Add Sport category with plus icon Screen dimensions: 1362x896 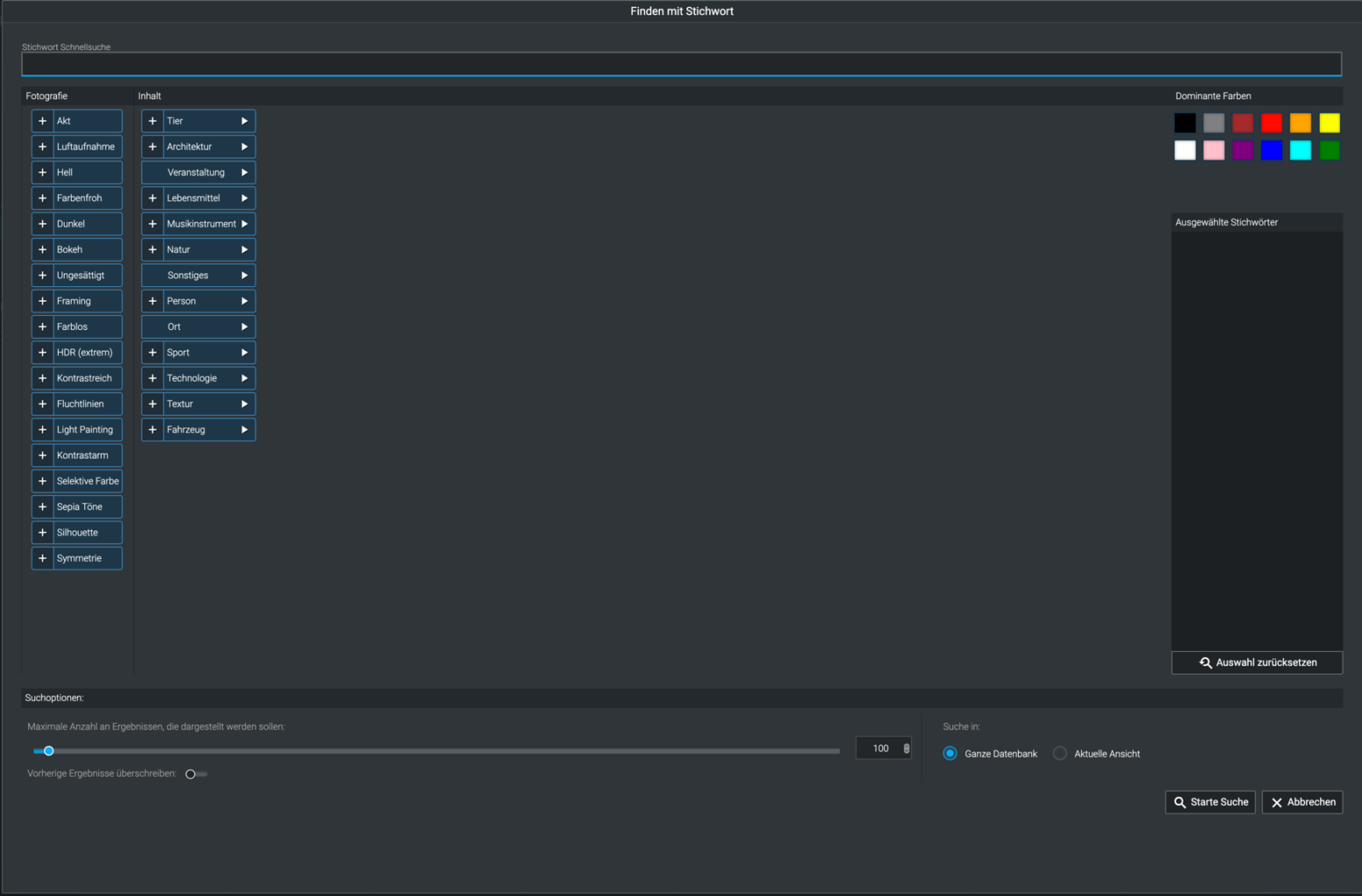(x=152, y=353)
